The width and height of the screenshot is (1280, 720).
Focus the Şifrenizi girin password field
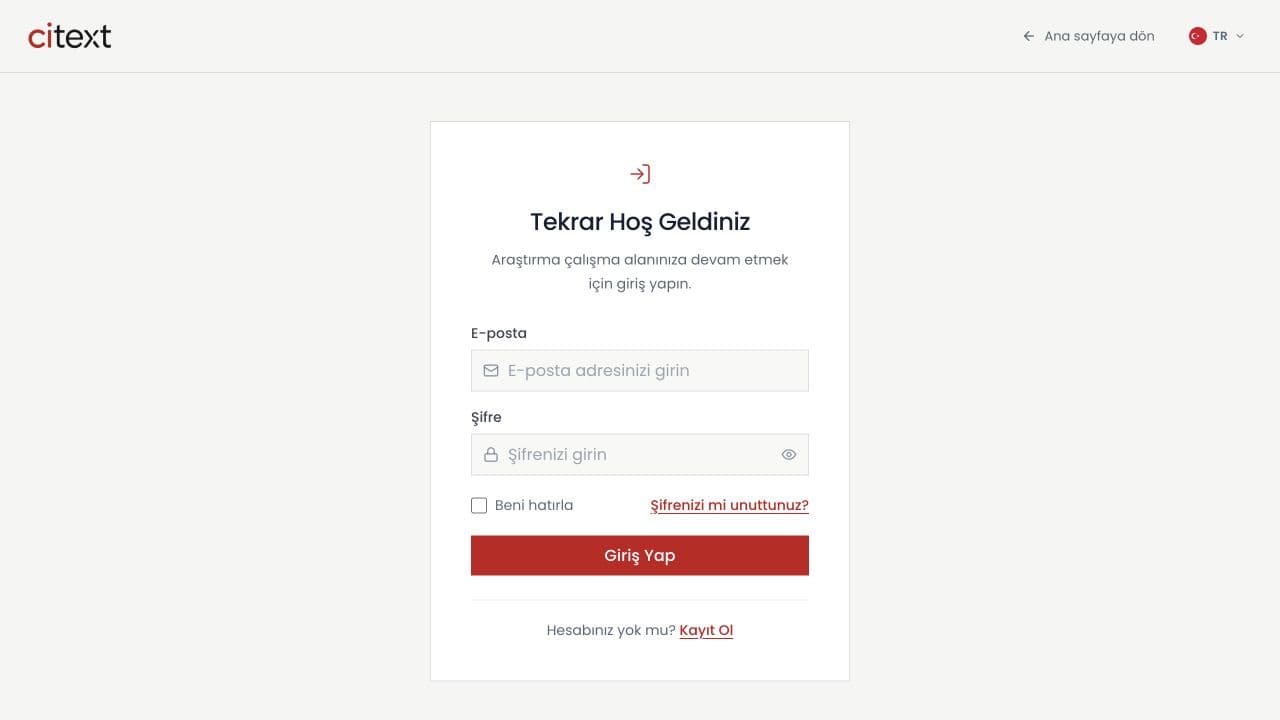[x=640, y=454]
